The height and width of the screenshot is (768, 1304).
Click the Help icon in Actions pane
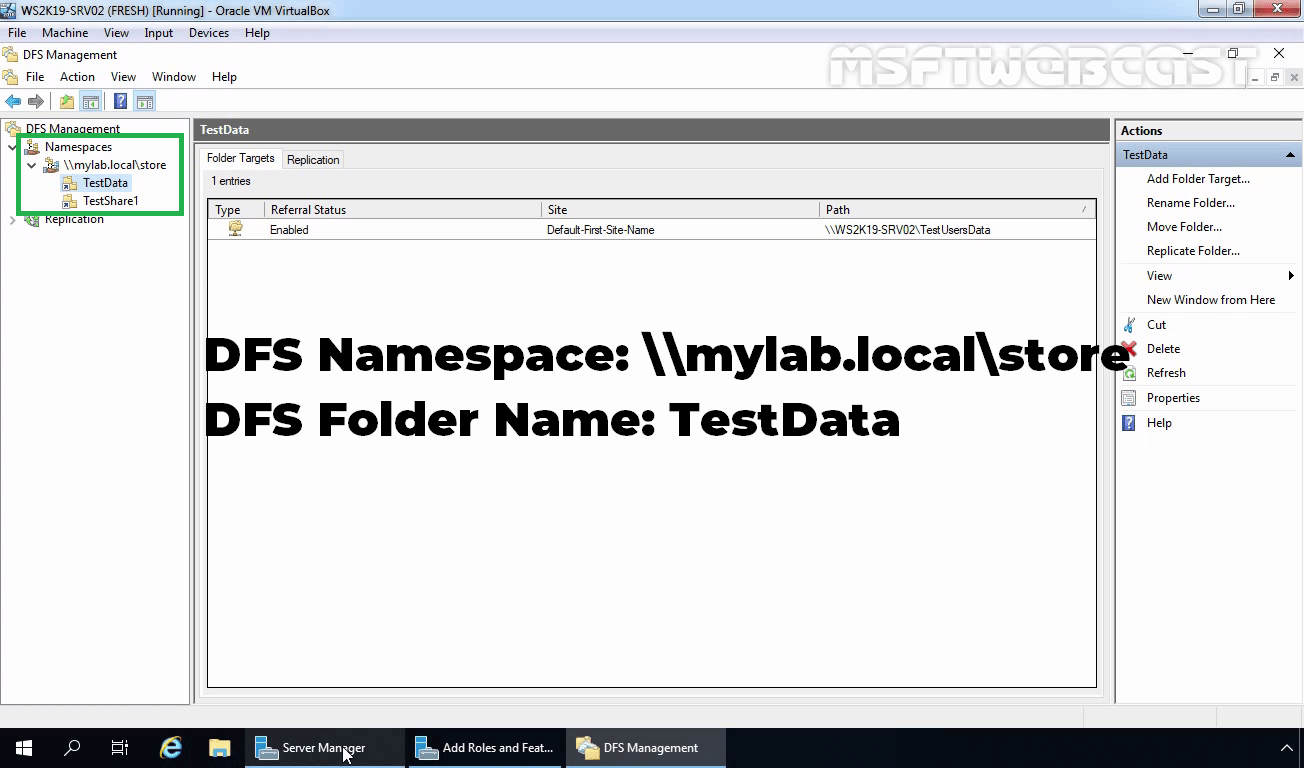coord(1129,423)
